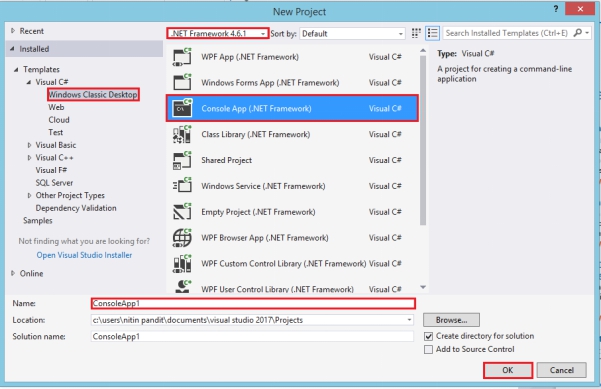The height and width of the screenshot is (389, 601).
Task: Expand the Visual C++ node
Action: (29, 158)
